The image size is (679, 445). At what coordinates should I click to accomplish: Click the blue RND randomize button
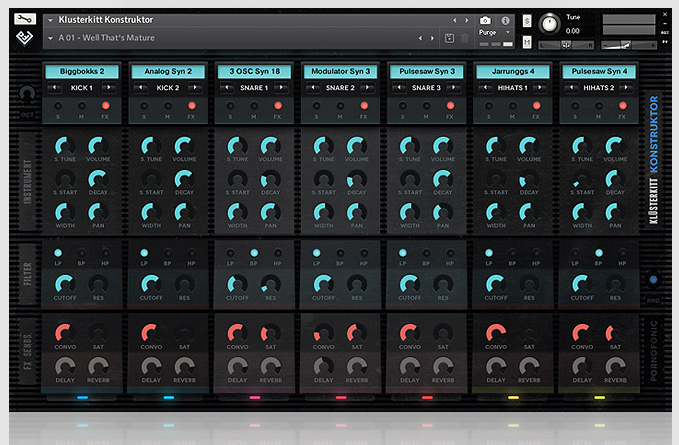(x=653, y=280)
